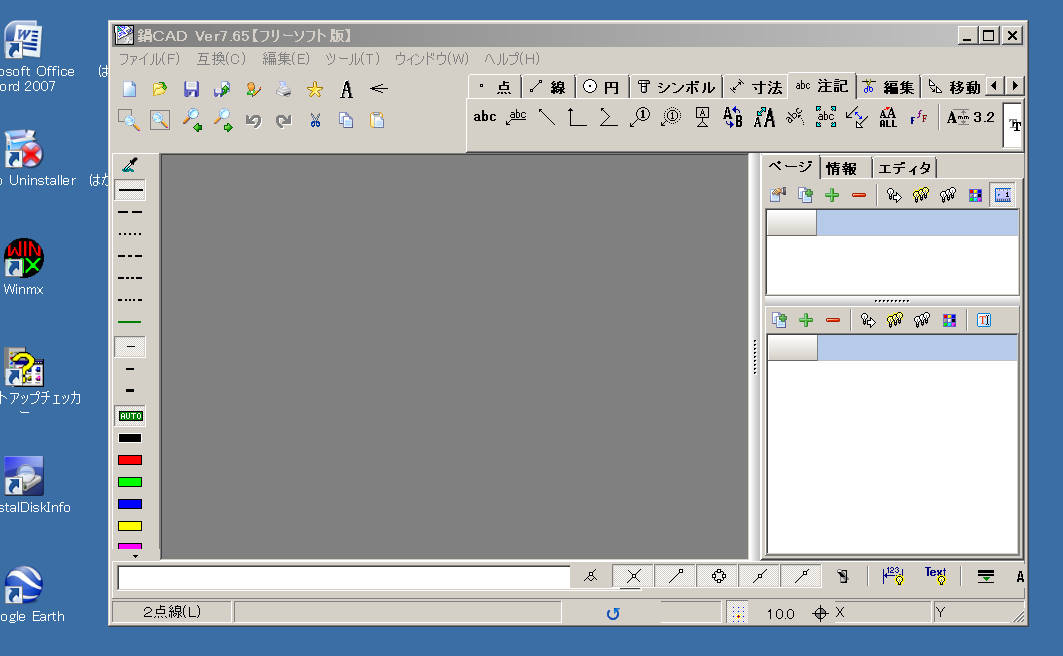This screenshot has height=656, width=1063.
Task: Select the plain 'abc' text annotation tool
Action: 485,117
